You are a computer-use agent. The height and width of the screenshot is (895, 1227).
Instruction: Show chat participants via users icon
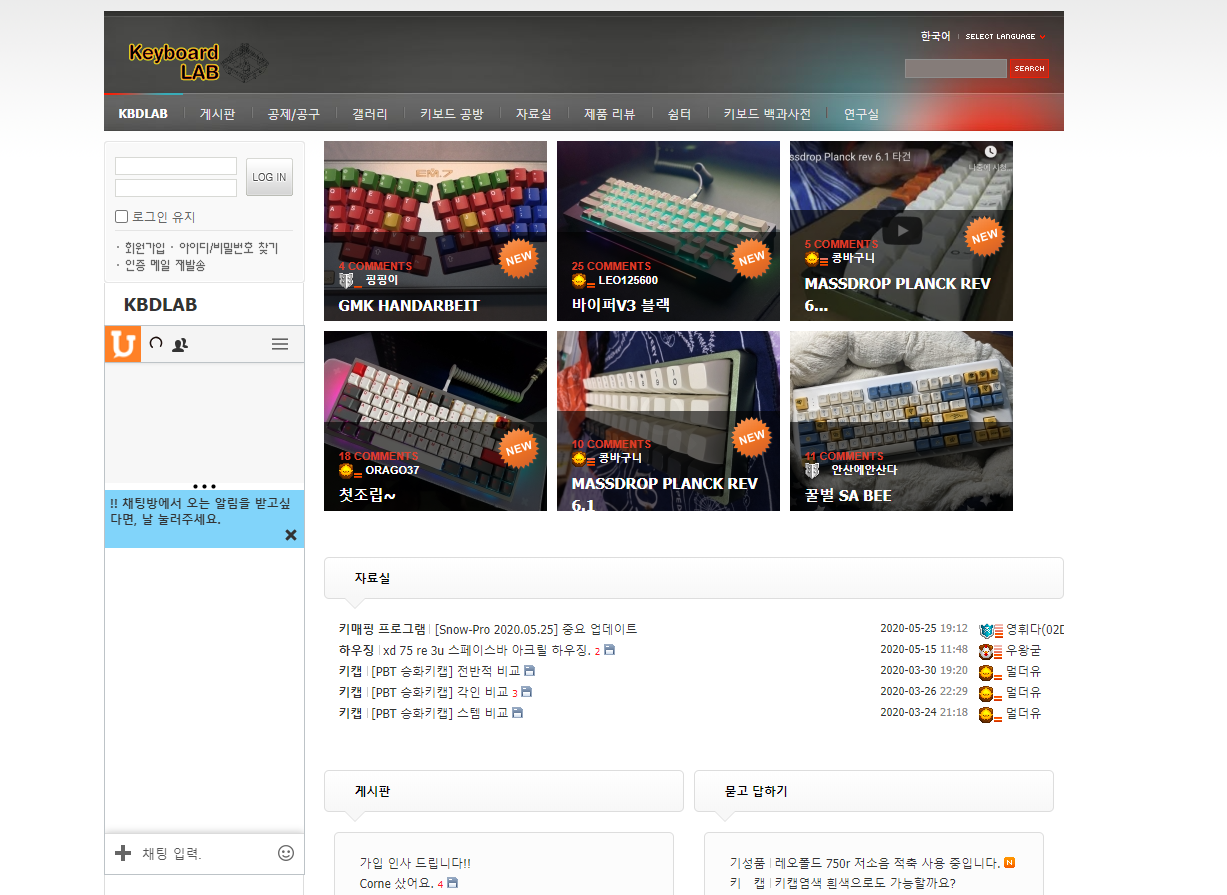180,344
